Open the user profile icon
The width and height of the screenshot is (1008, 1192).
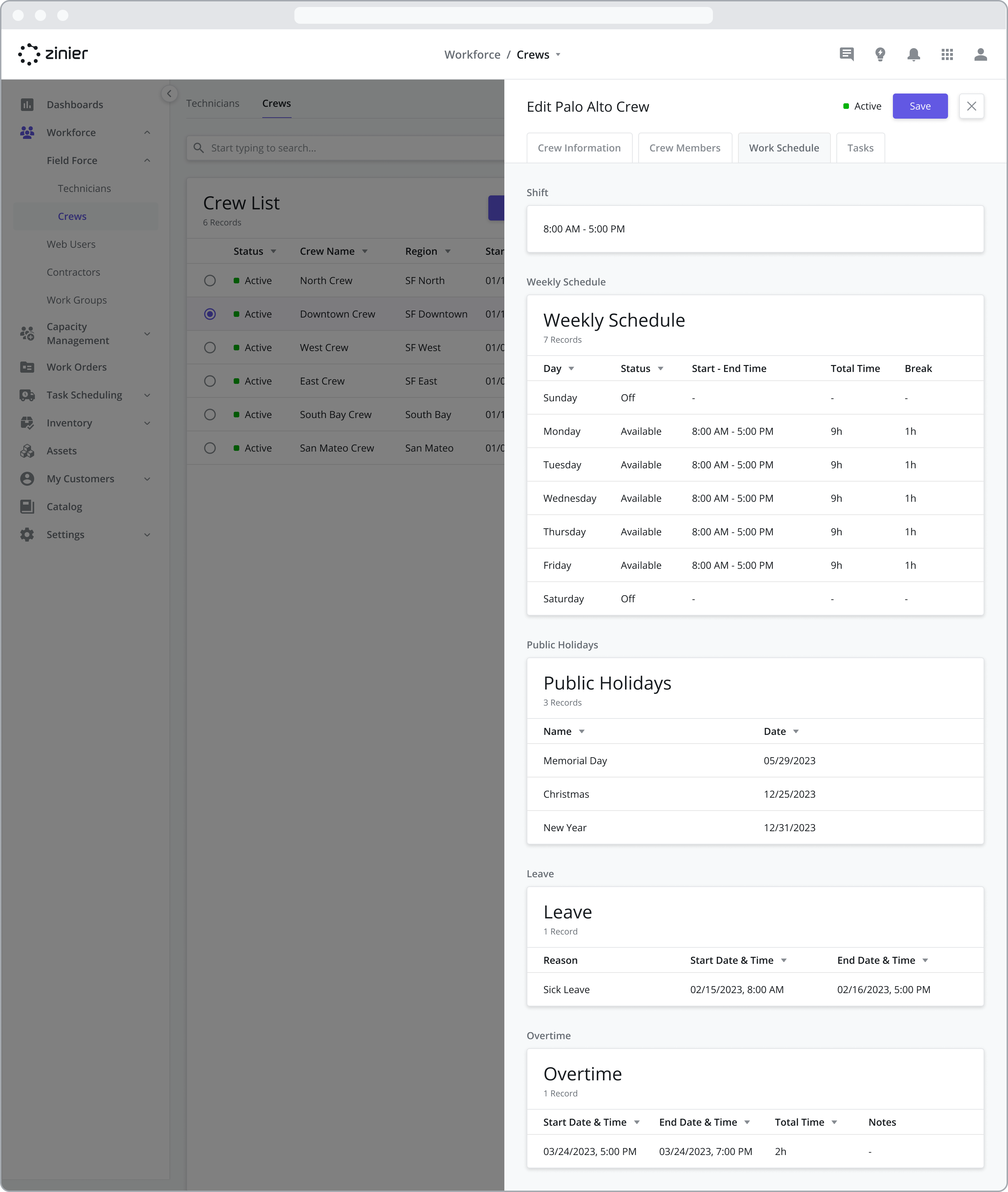(980, 54)
